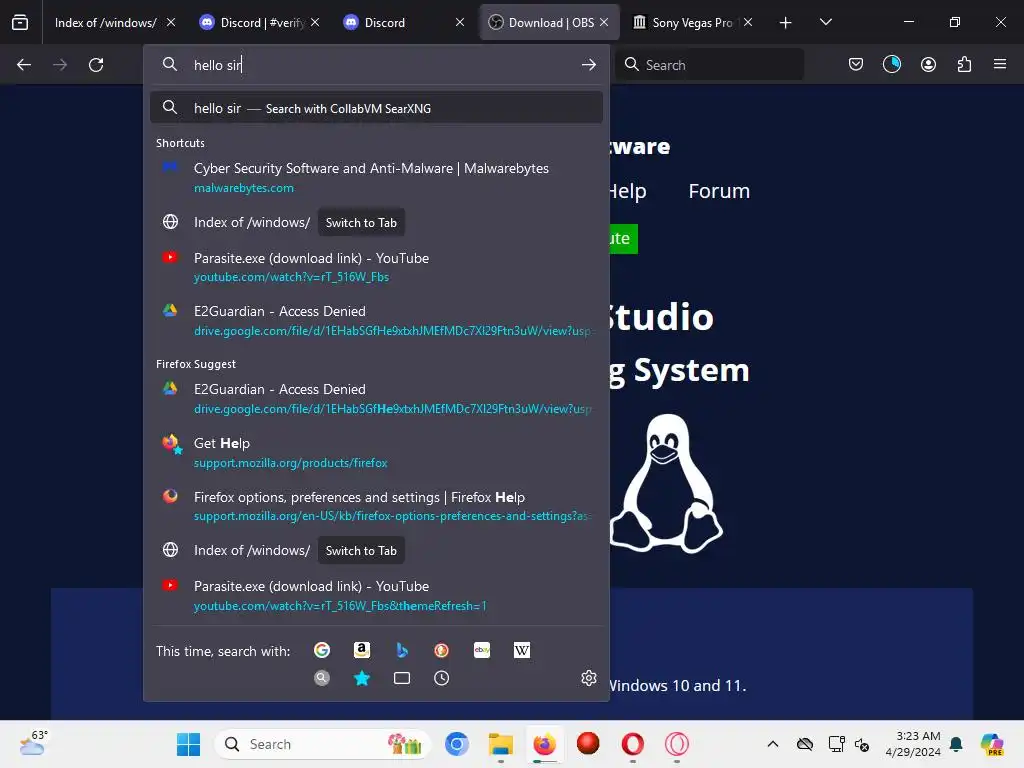Click the address bar containing hello sir
The width and height of the screenshot is (1024, 768).
pyautogui.click(x=376, y=65)
